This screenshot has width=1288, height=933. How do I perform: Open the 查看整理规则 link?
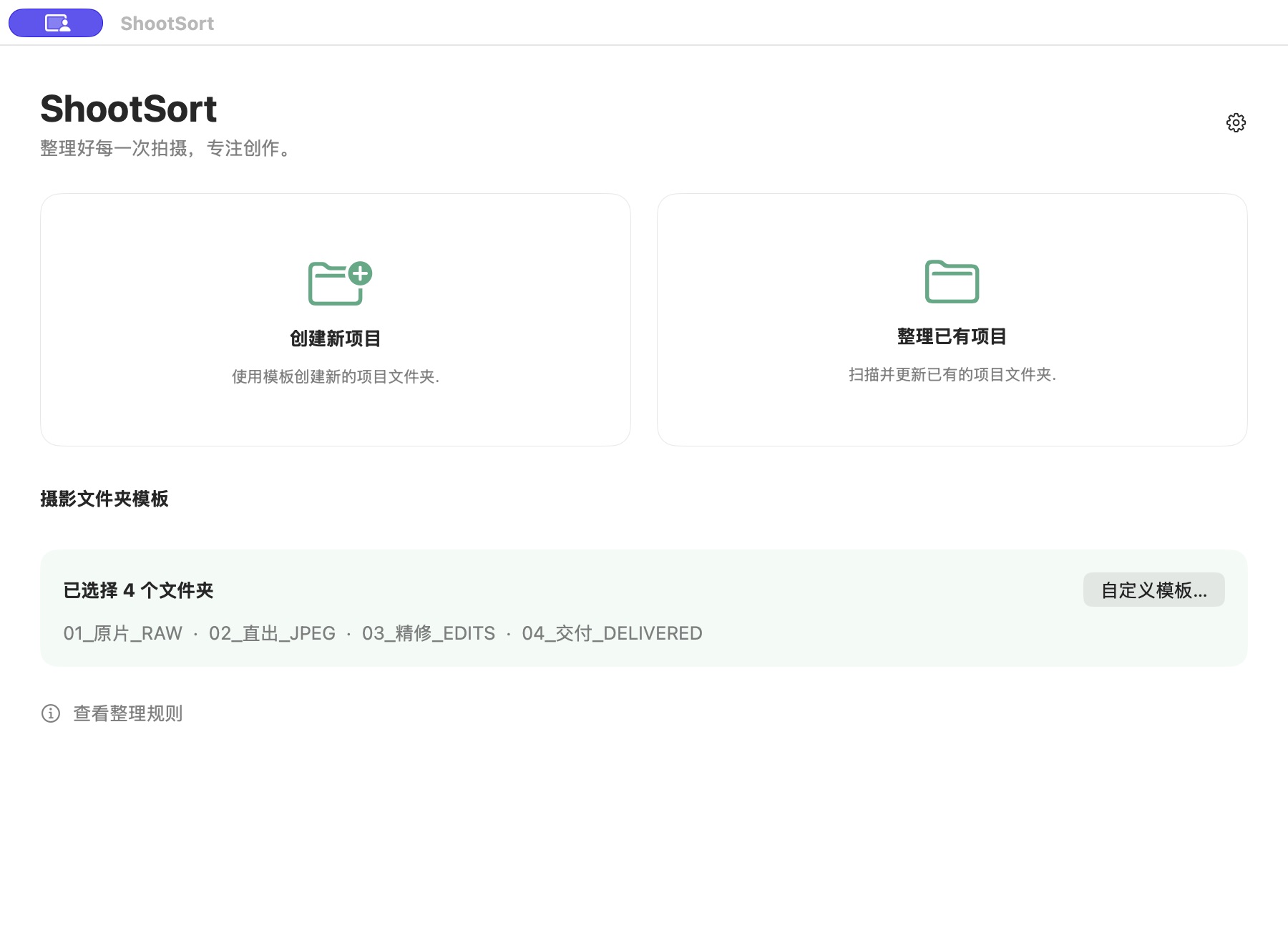point(128,713)
